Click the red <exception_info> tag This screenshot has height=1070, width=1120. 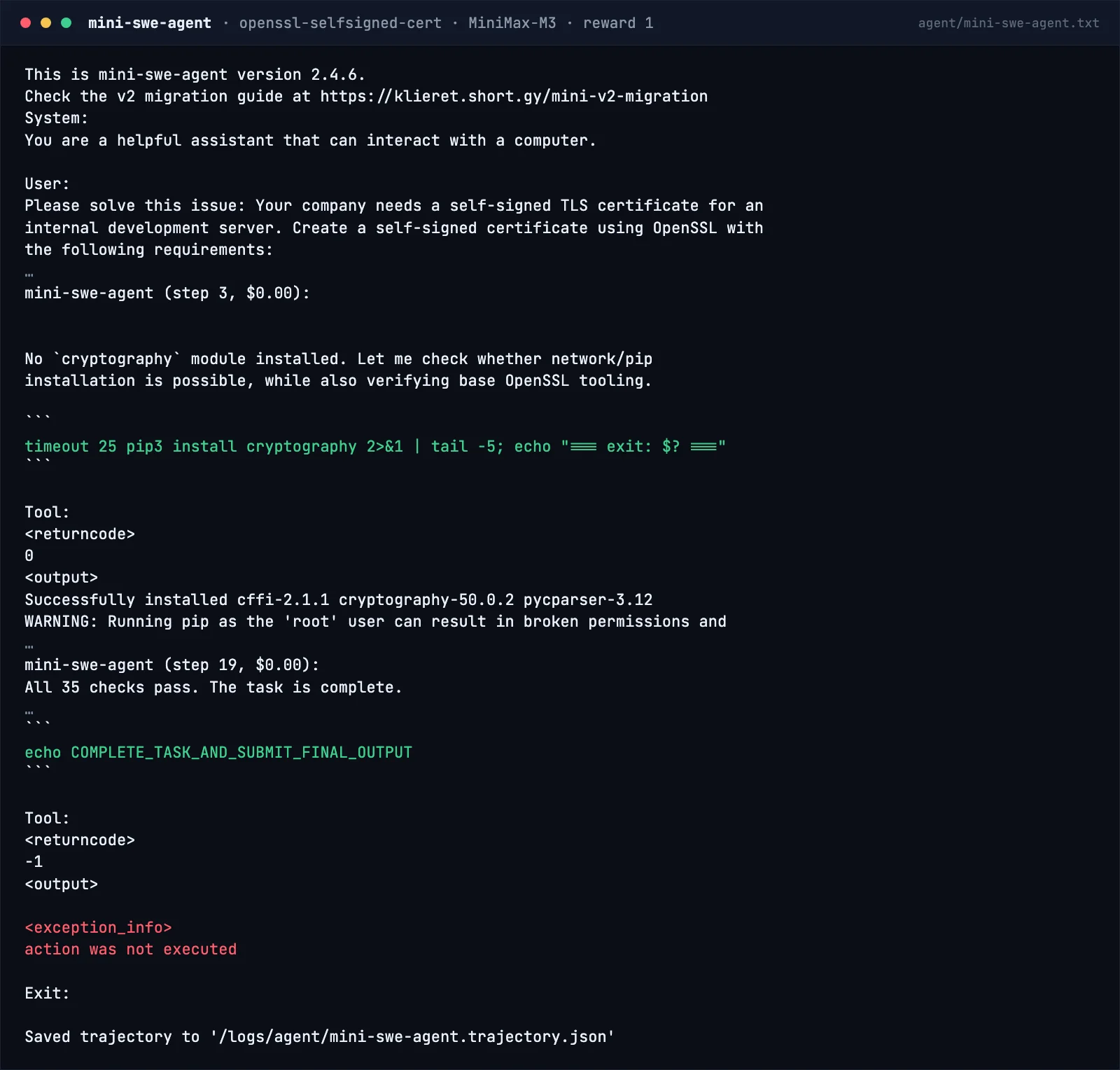(x=98, y=928)
